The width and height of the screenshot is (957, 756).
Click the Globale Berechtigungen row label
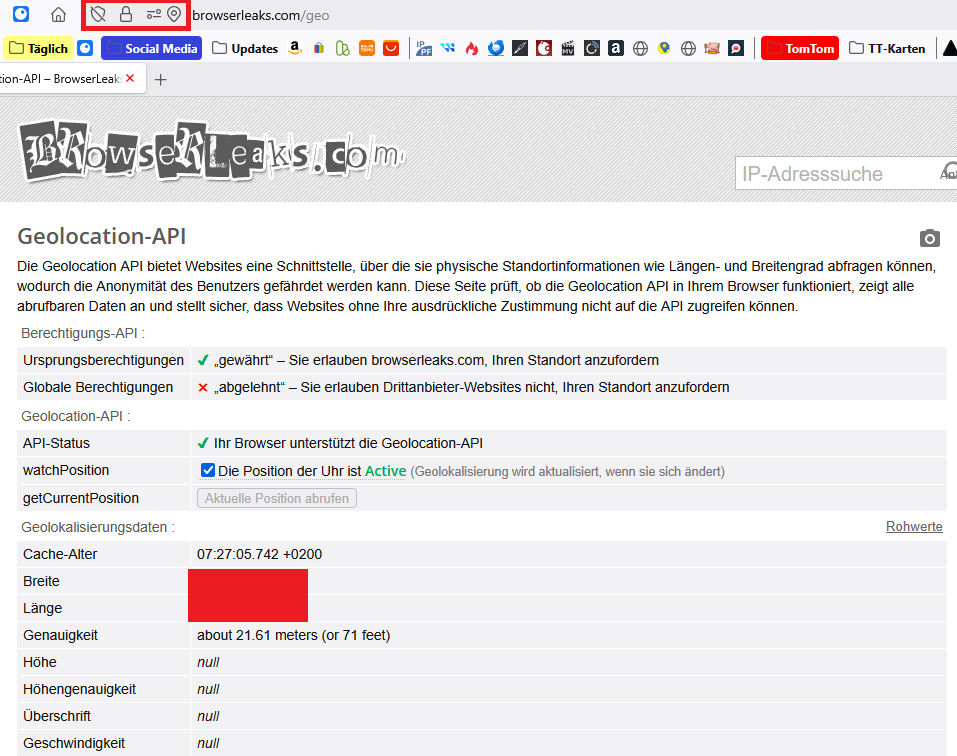(x=98, y=387)
